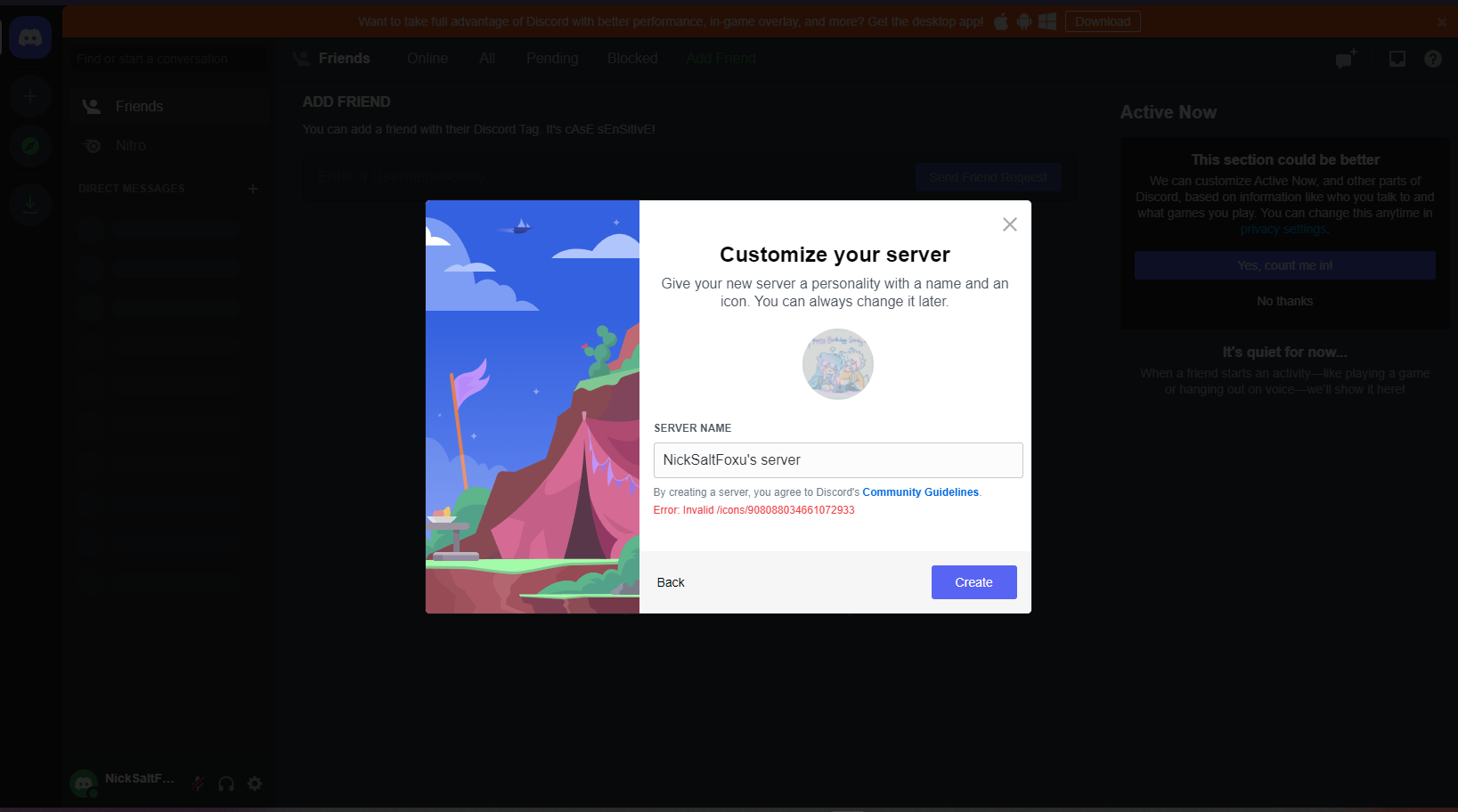Image resolution: width=1458 pixels, height=812 pixels.
Task: Switch to the Blocked tab
Action: tap(632, 58)
